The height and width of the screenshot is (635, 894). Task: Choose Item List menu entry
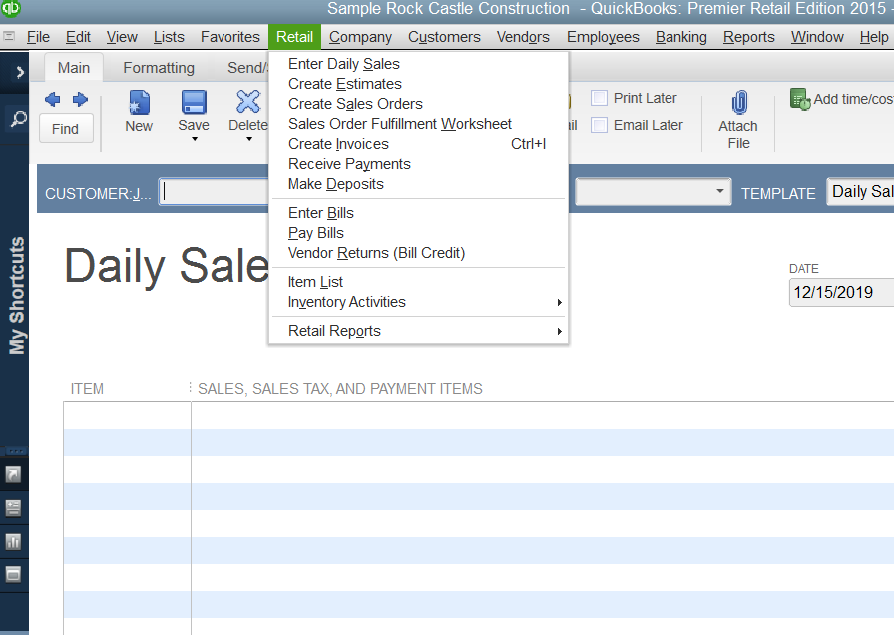[x=418, y=282]
